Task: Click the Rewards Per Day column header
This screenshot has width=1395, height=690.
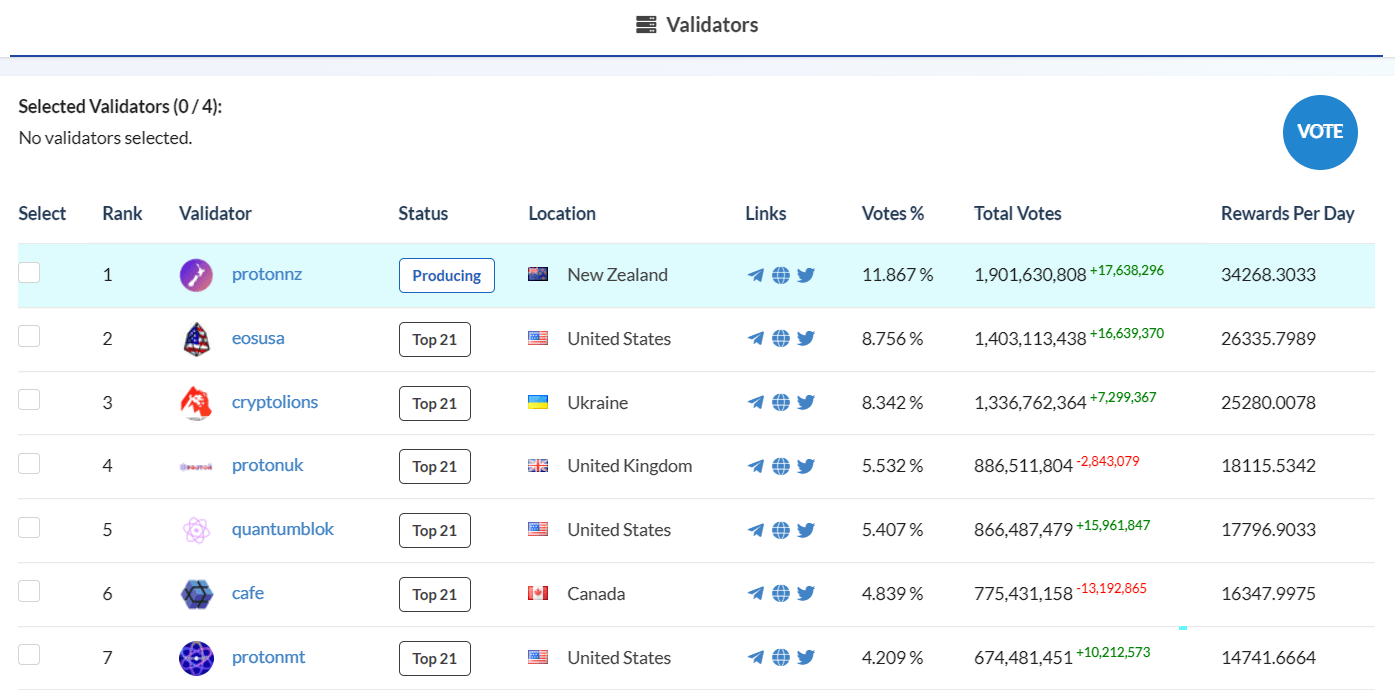Action: (x=1287, y=213)
